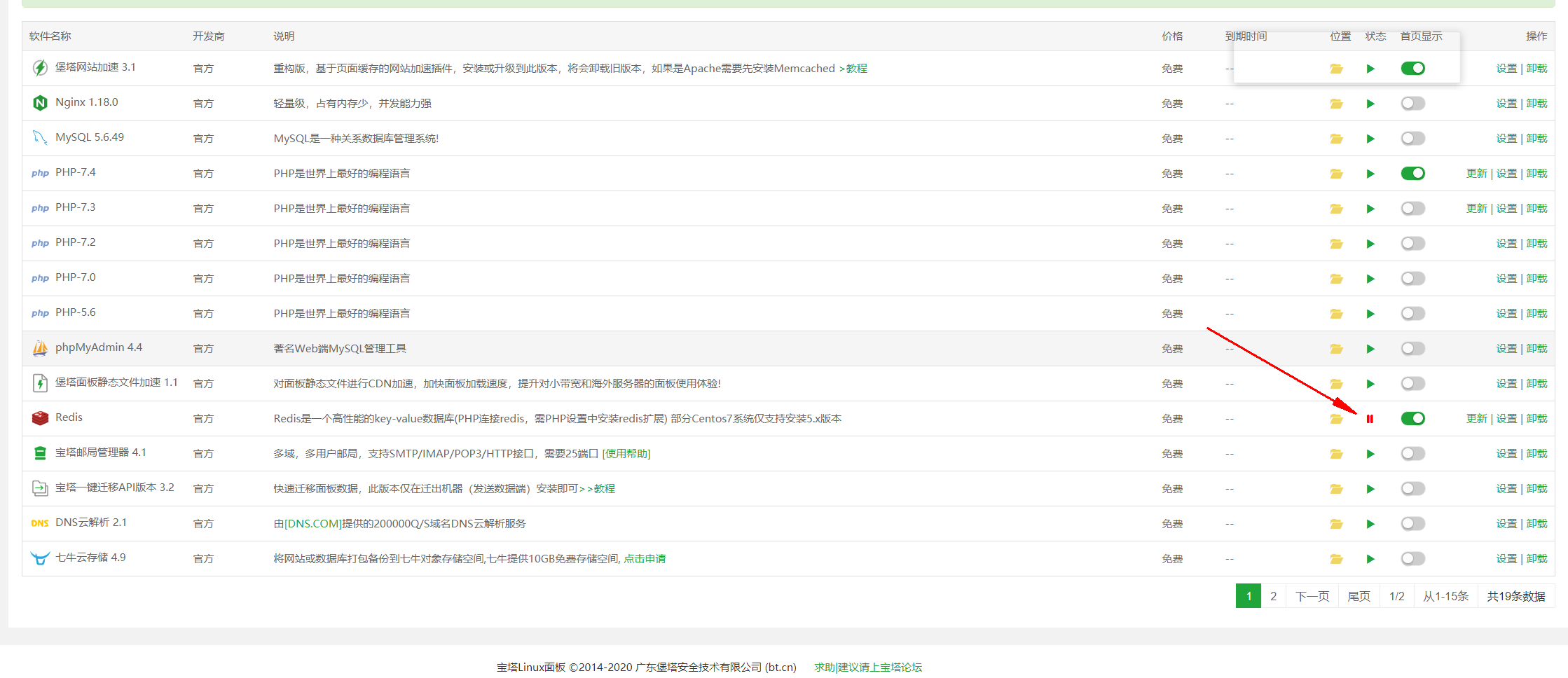Open 教程 link in 宝塔一键迁移 description

click(x=597, y=489)
